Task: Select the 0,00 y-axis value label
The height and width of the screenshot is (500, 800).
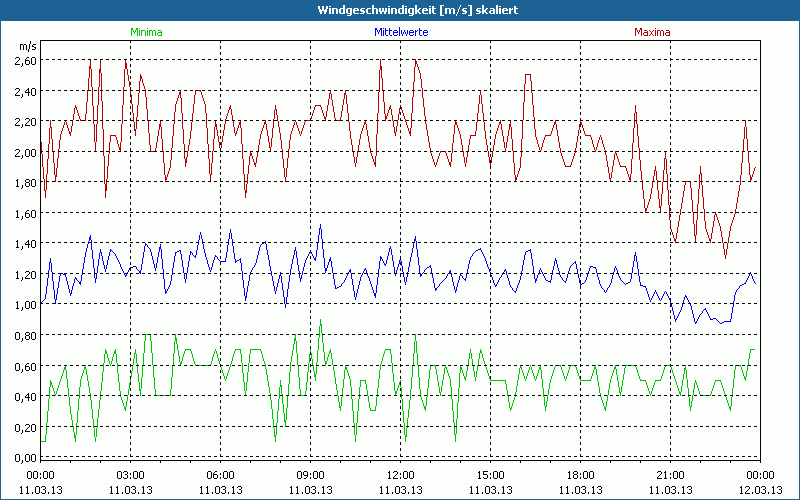Action: click(x=26, y=457)
